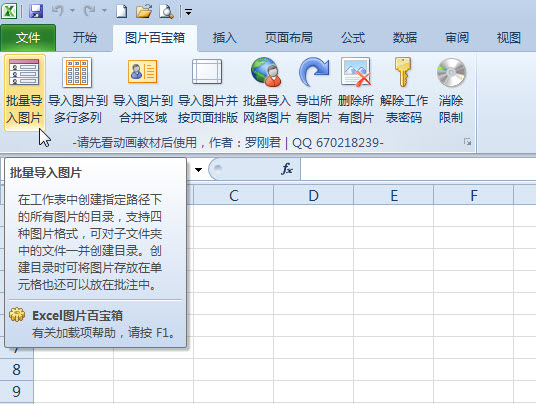The width and height of the screenshot is (536, 404).
Task: Save the workbook with the floppy icon
Action: click(36, 11)
